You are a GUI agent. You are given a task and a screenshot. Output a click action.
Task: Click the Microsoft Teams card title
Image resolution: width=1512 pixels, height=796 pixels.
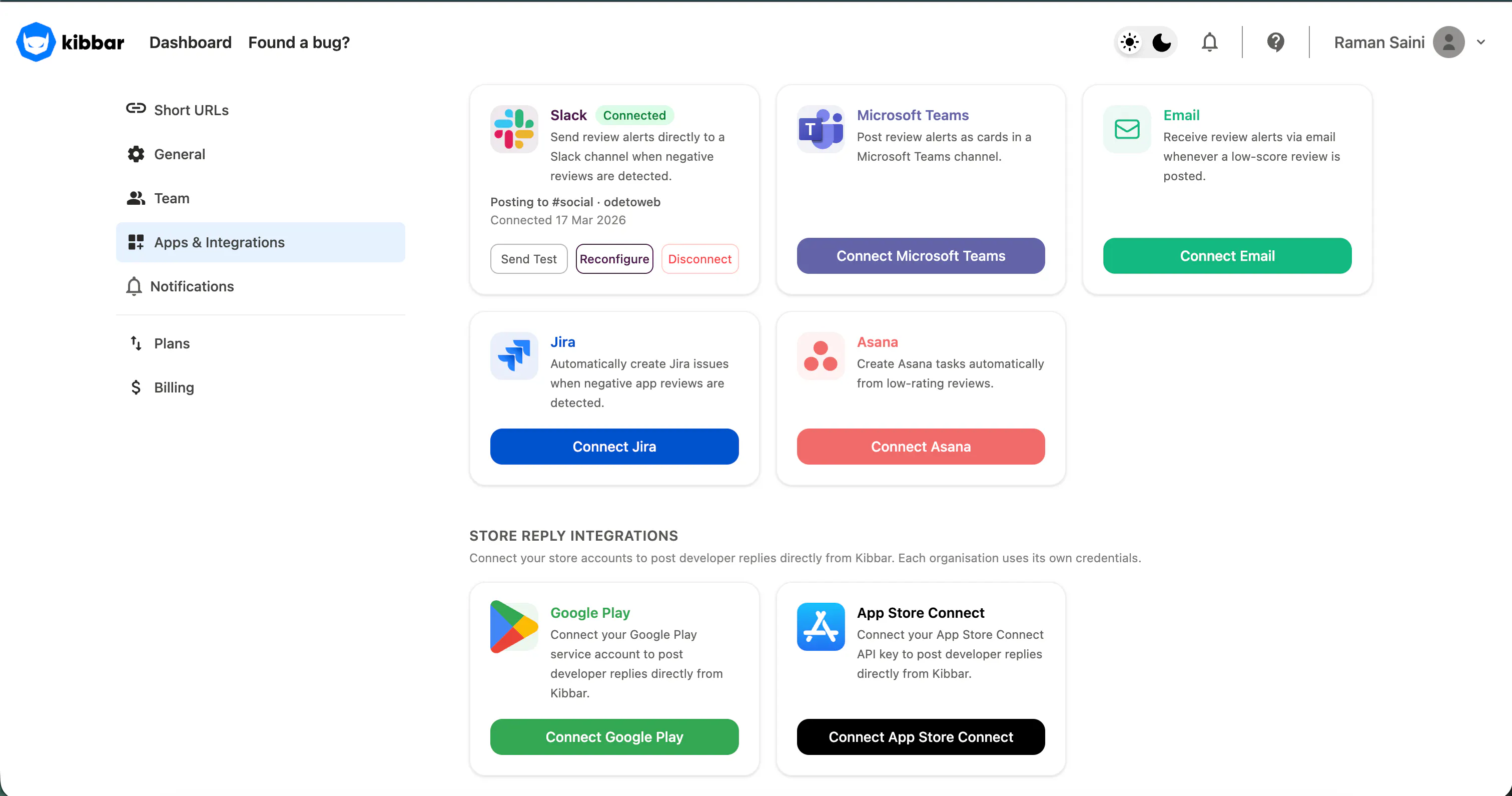[913, 115]
